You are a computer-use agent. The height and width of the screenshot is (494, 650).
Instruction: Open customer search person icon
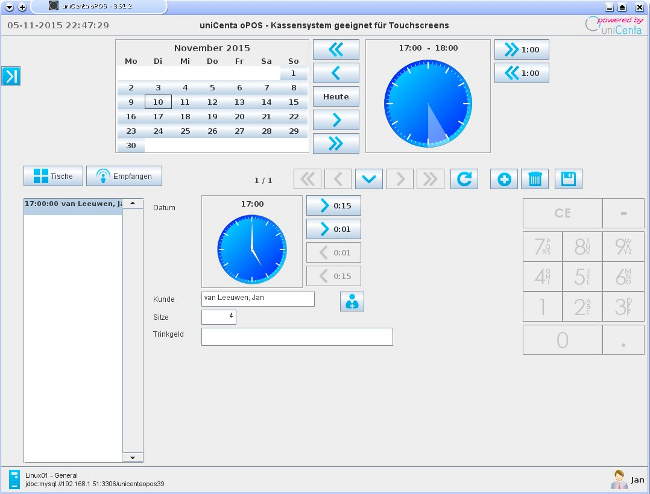352,301
